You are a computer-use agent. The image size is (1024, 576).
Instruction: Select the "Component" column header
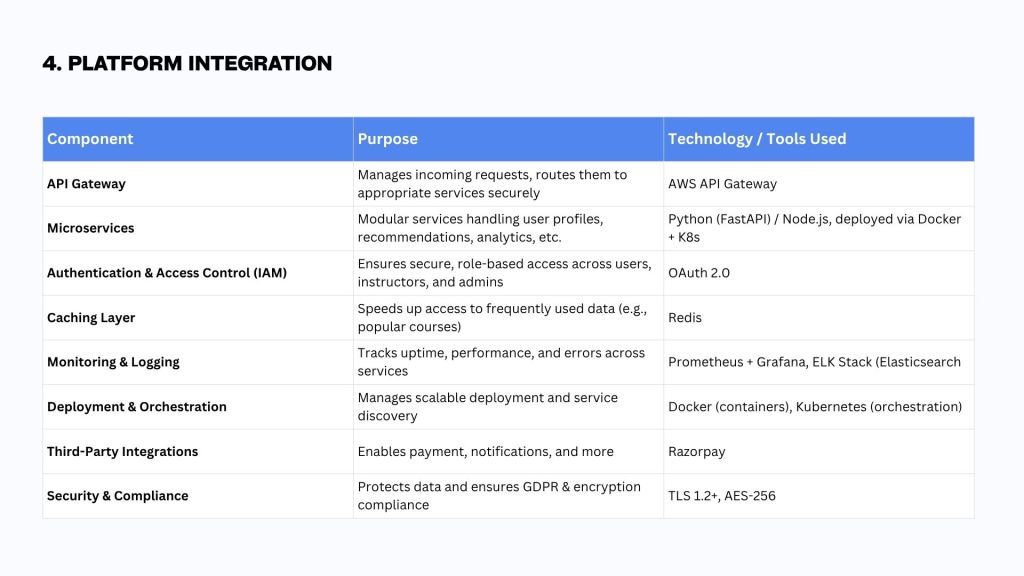click(90, 139)
